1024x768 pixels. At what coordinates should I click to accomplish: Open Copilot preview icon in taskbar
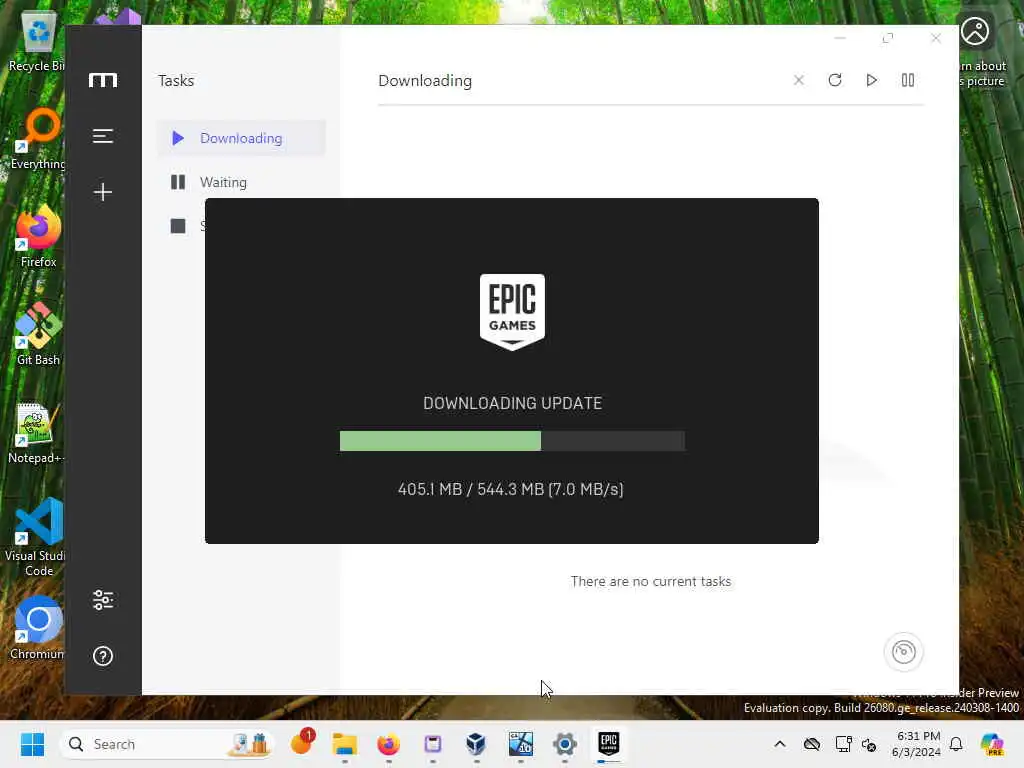pos(992,744)
